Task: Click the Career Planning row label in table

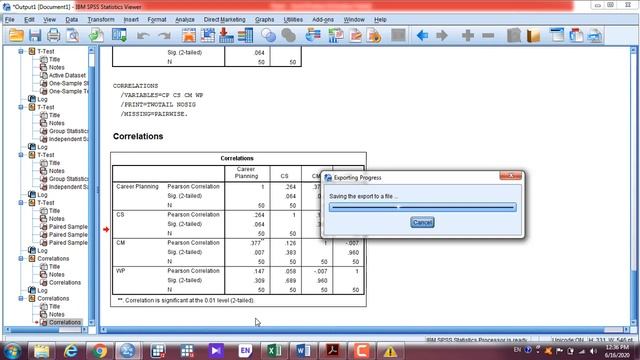Action: pos(137,187)
